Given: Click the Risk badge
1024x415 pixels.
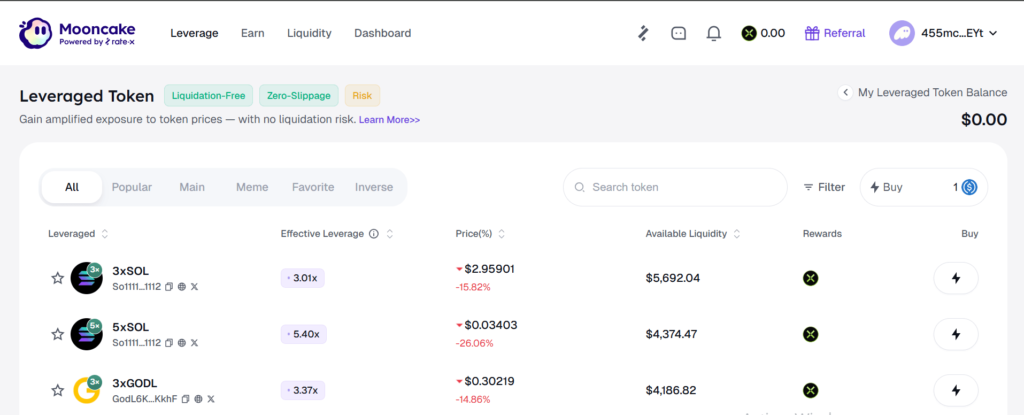Looking at the screenshot, I should 362,95.
